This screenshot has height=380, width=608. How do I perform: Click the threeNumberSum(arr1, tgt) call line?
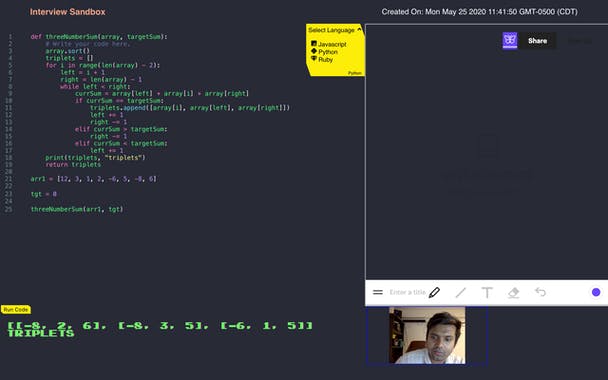pyautogui.click(x=77, y=209)
